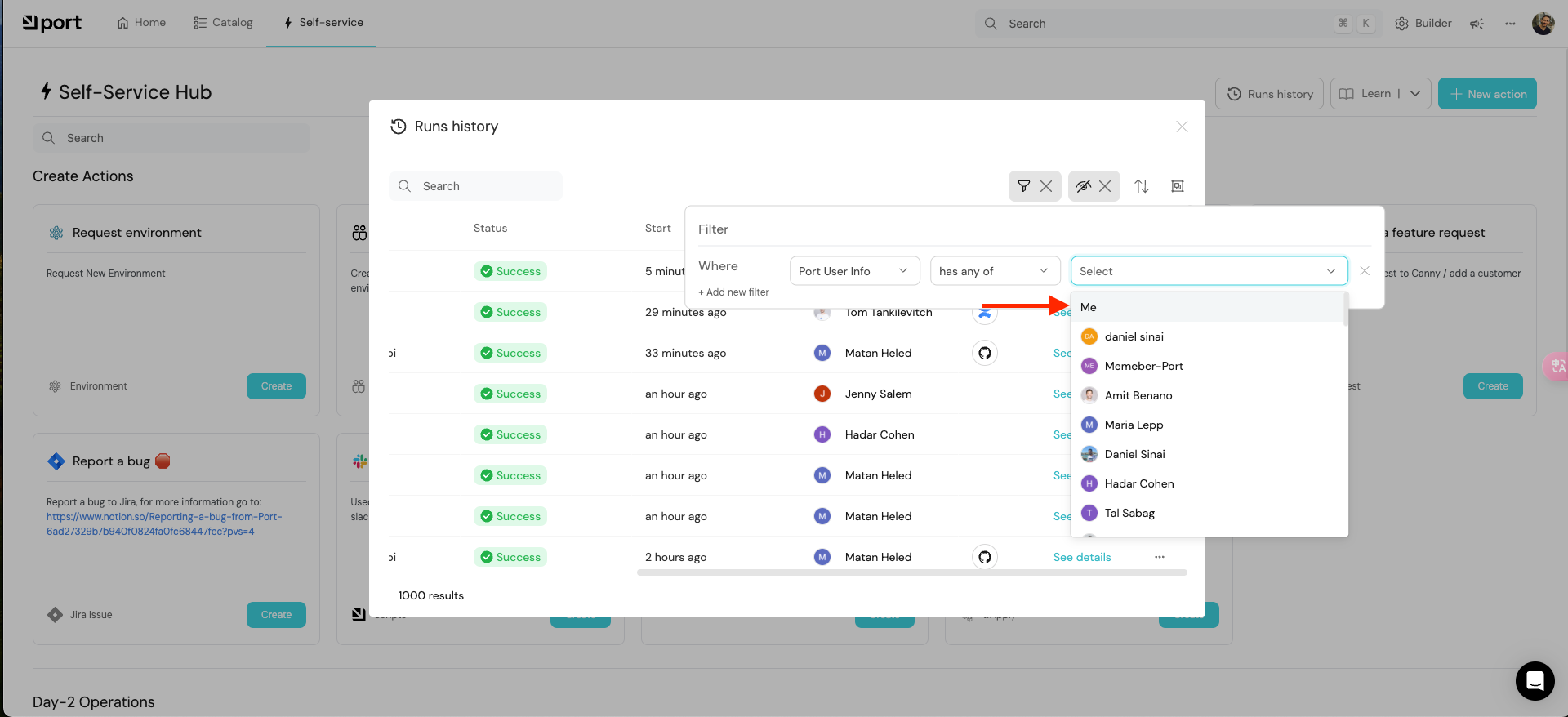Click Create on the Report a bug card
The width and height of the screenshot is (1568, 717).
click(276, 615)
